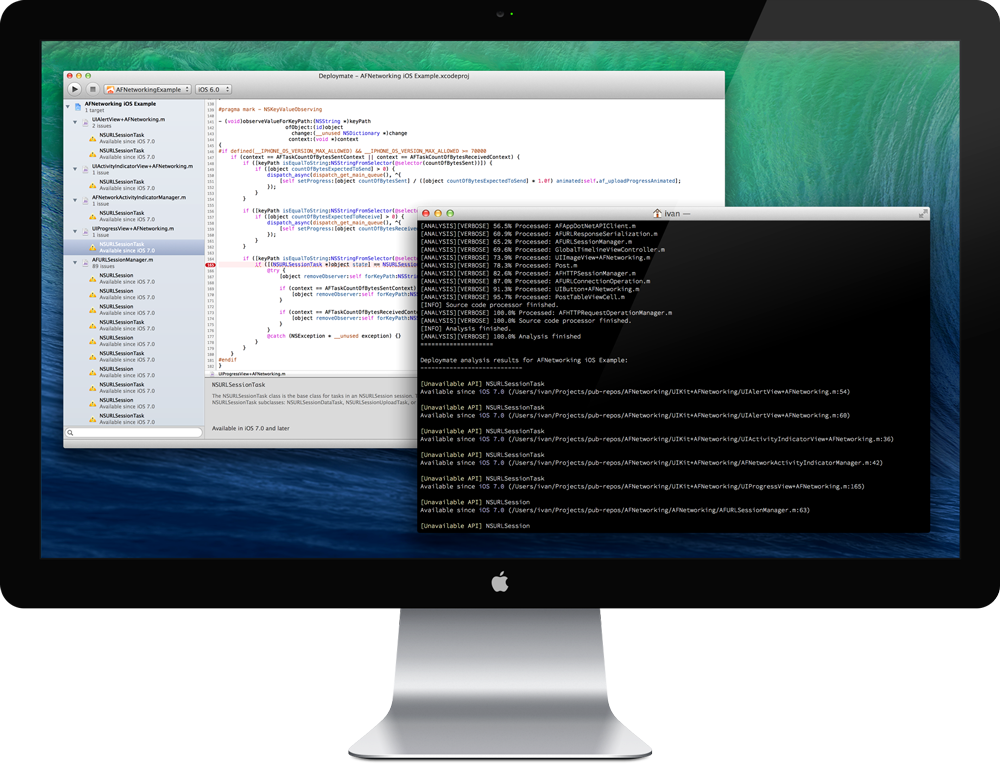Click the UIAlertView+AFNetworking.m file icon in sidebar

coord(85,122)
